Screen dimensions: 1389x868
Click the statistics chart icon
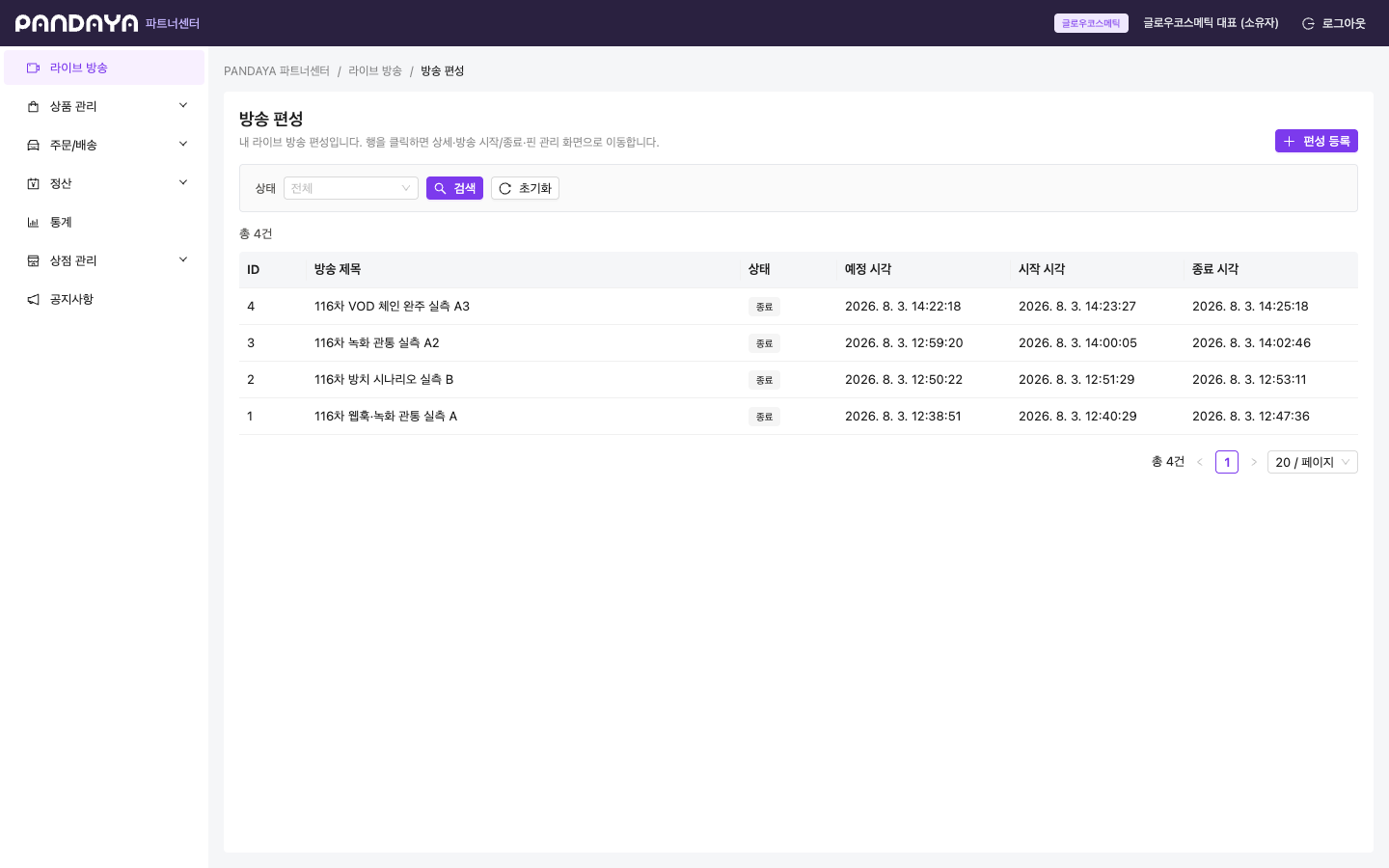(x=33, y=222)
